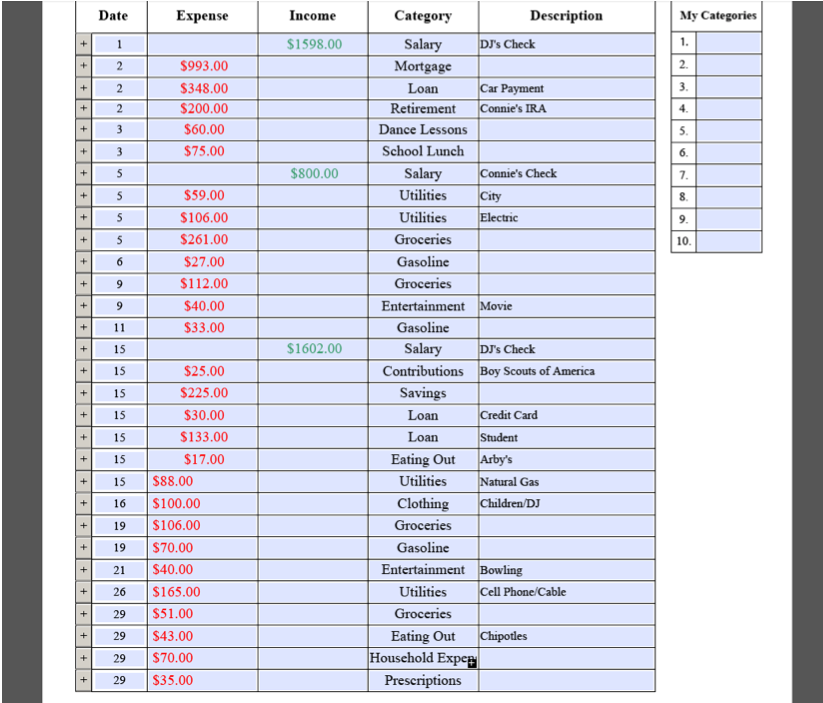Click the plus icon beside Household Expenses text
Viewport: 823px width, 703px height.
click(471, 662)
